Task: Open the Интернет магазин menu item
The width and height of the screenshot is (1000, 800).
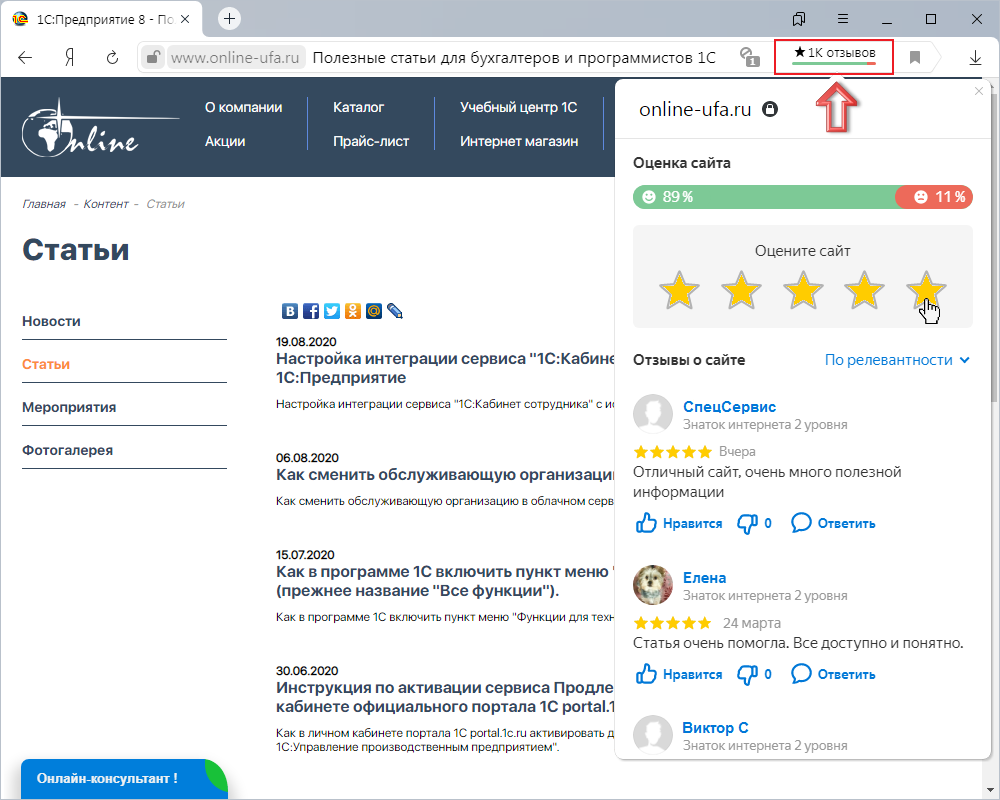Action: (519, 141)
